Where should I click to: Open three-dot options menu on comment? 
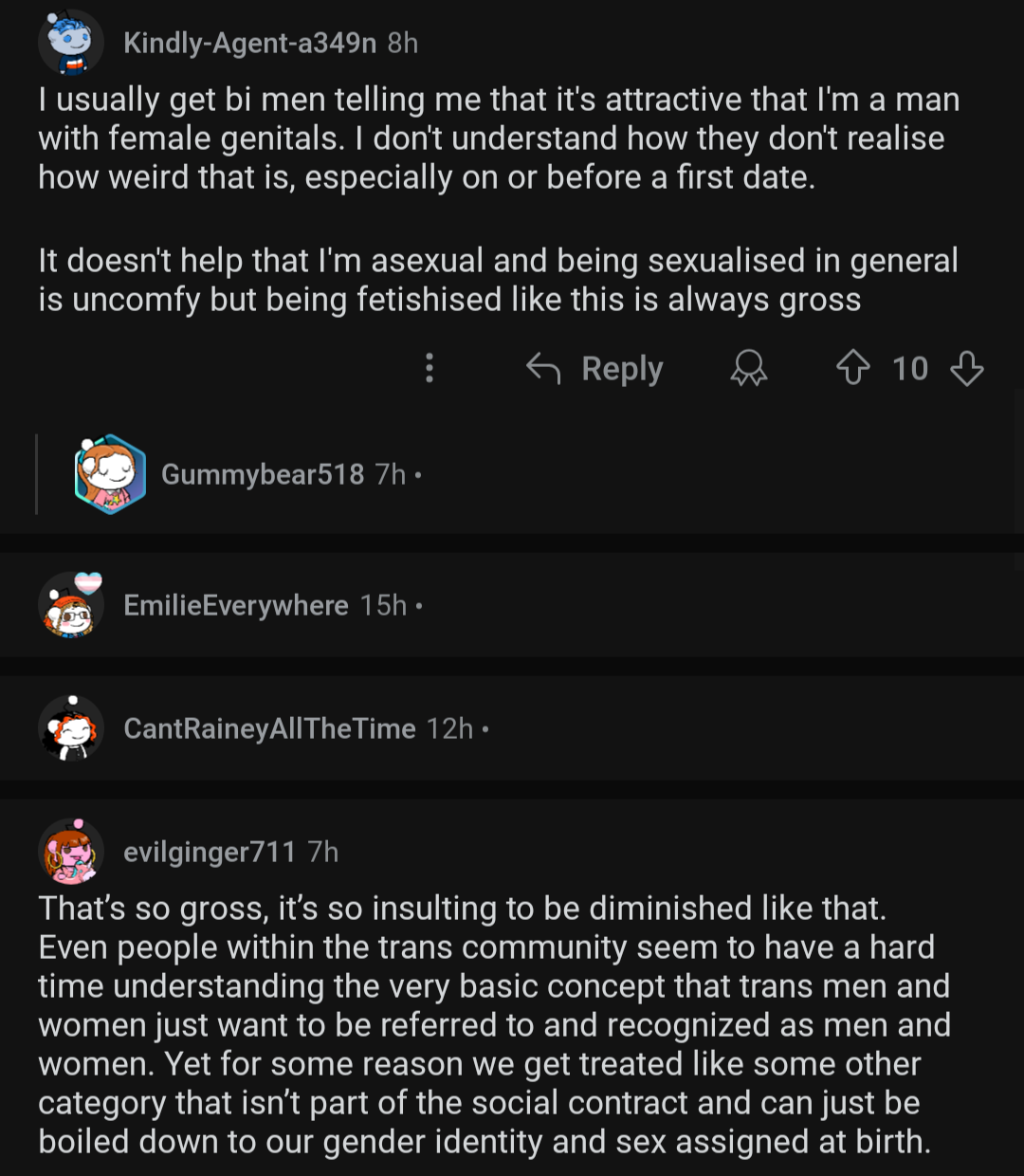[430, 368]
